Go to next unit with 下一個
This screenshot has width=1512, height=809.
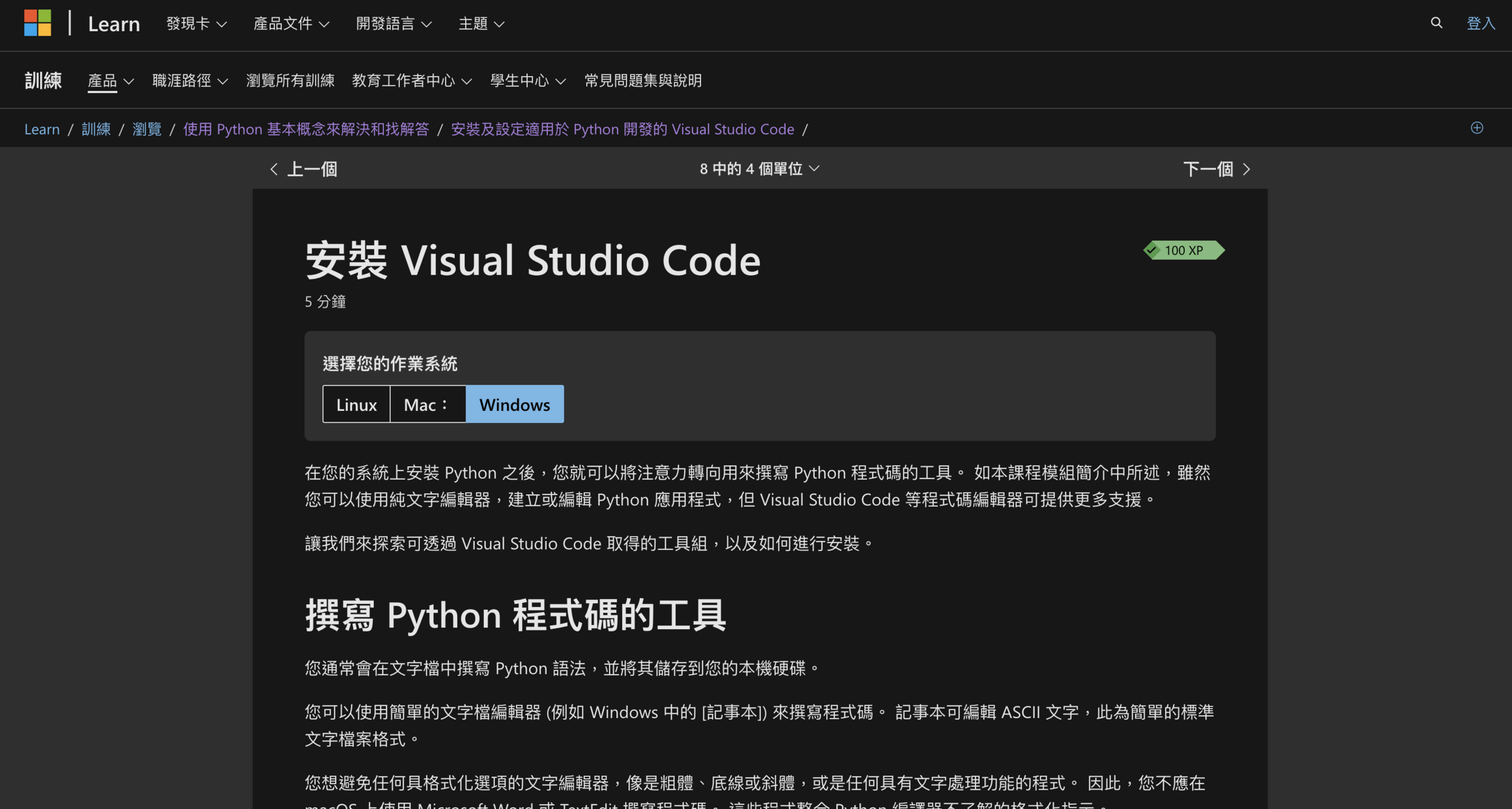(1216, 169)
